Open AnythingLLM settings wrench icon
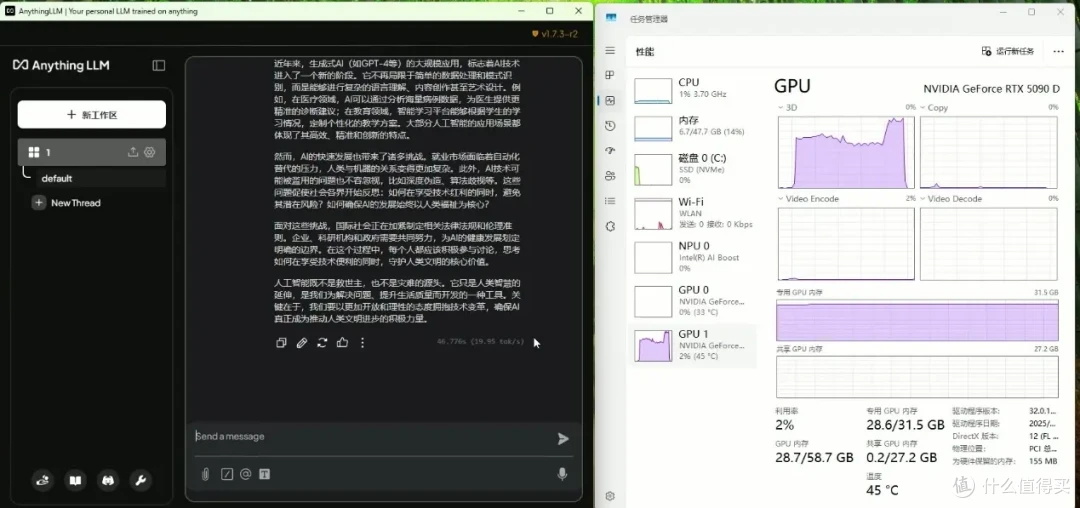This screenshot has height=508, width=1080. coord(141,480)
